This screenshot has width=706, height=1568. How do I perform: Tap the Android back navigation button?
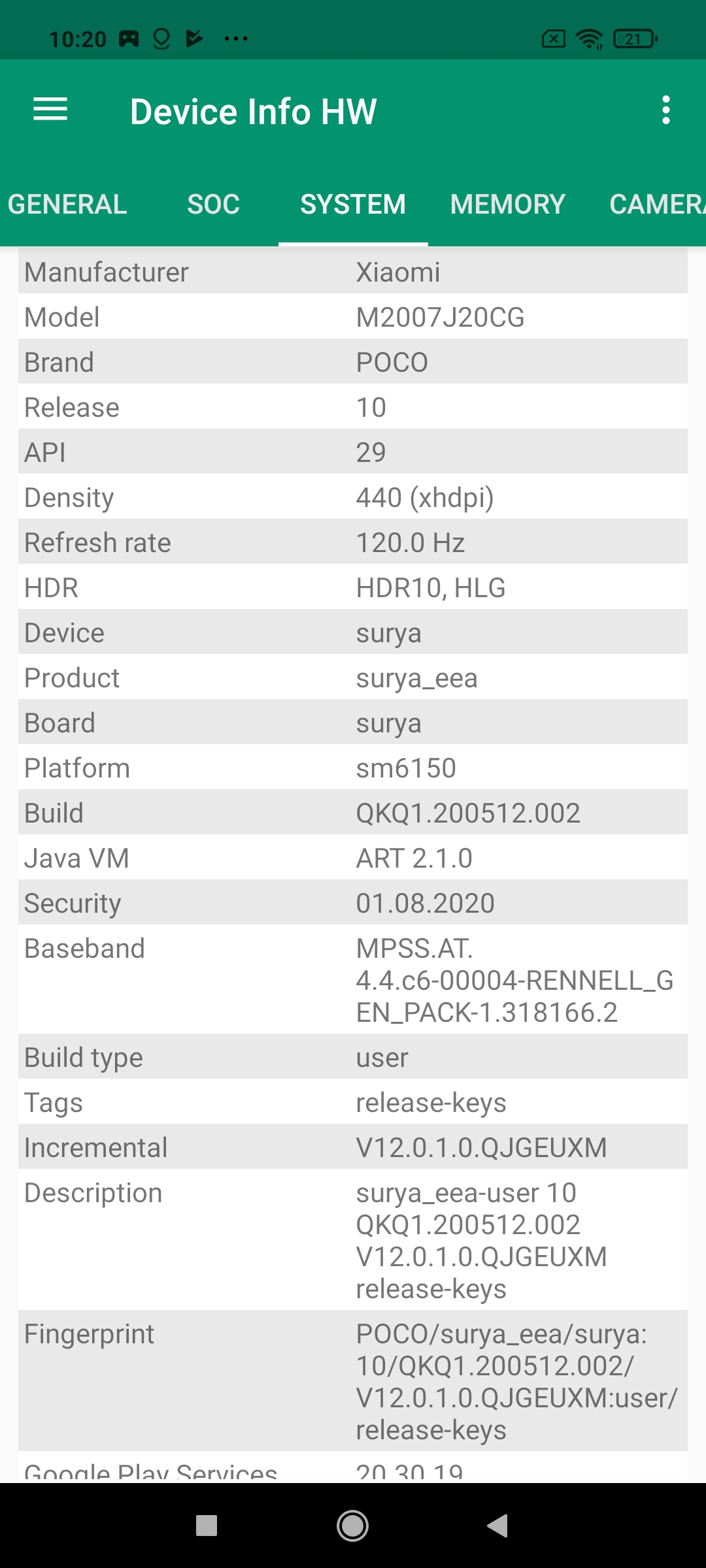(498, 1526)
